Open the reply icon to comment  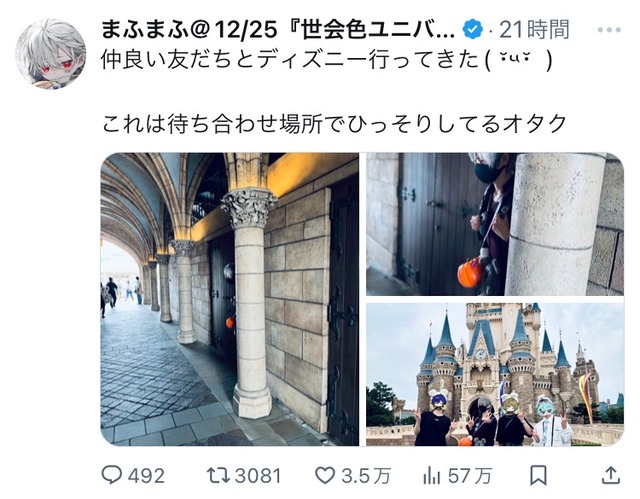111,475
